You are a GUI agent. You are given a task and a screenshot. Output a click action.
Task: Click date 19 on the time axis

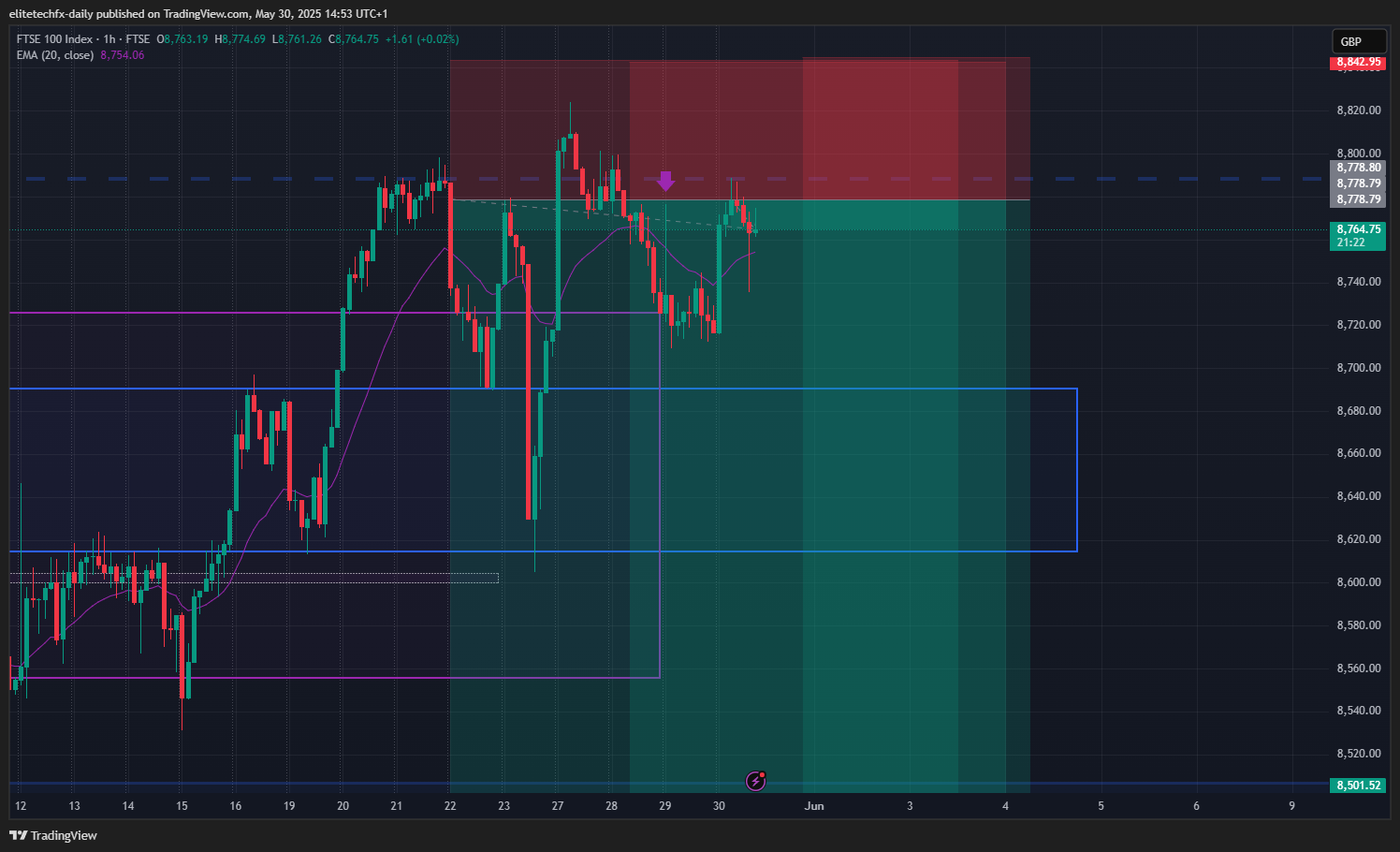point(289,806)
